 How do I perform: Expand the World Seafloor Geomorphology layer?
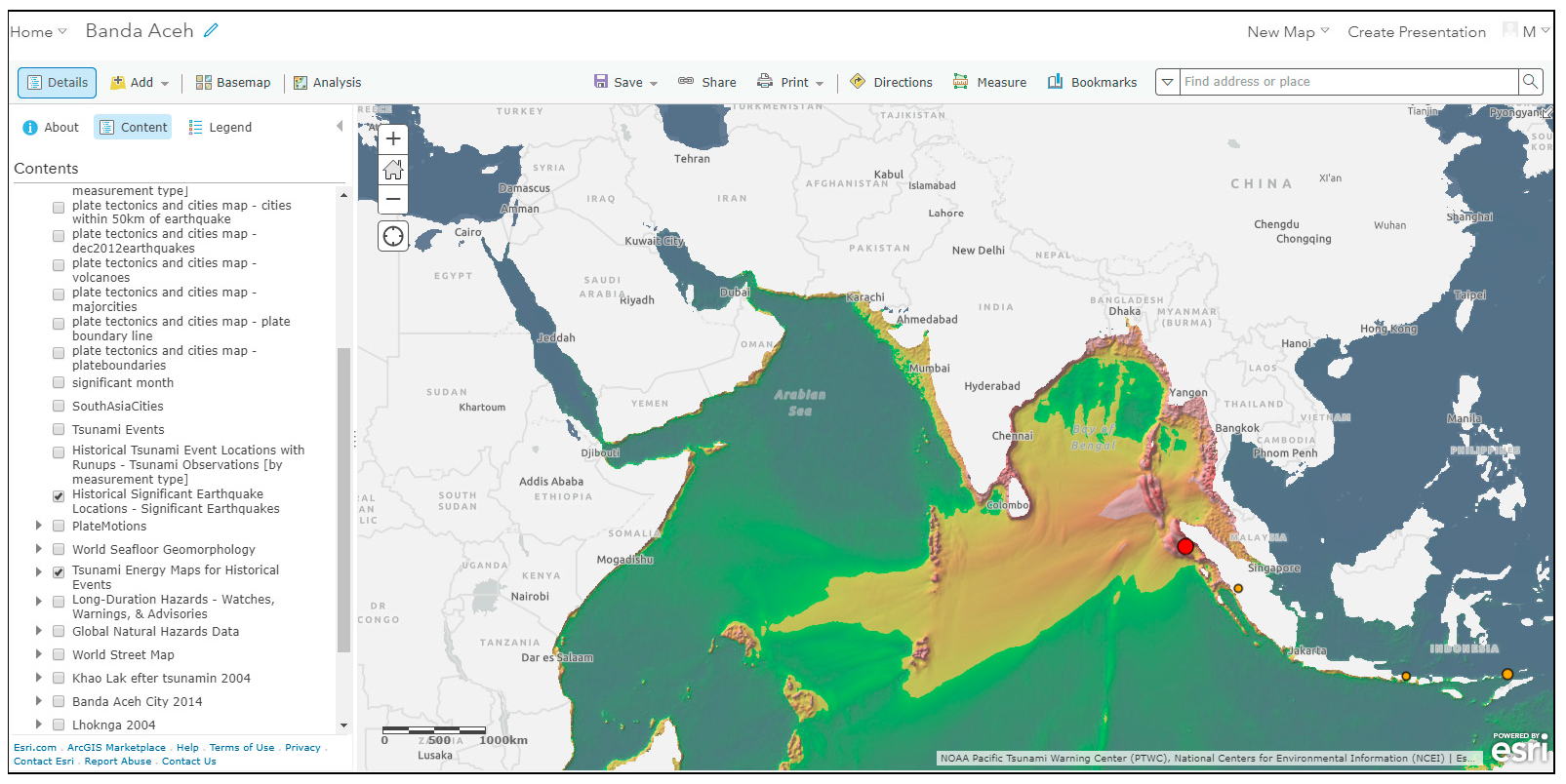pos(39,549)
